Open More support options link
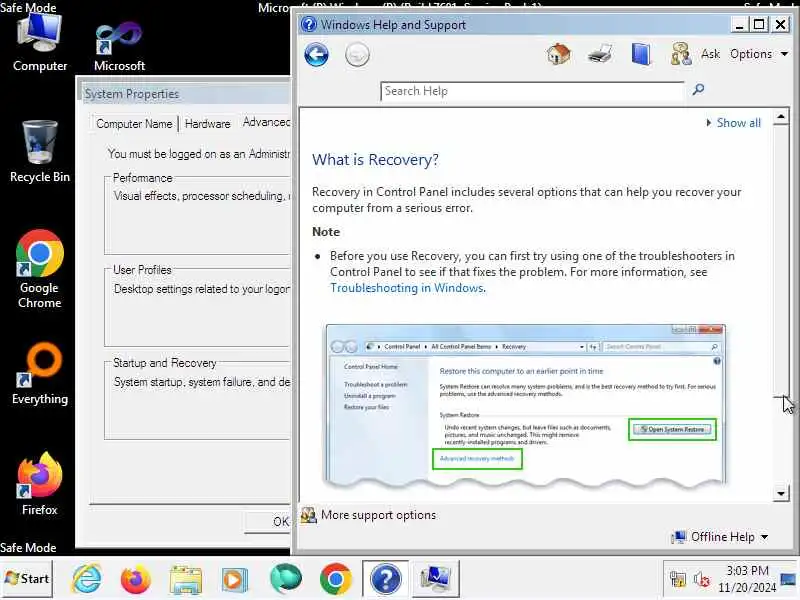The width and height of the screenshot is (800, 600). coord(379,515)
